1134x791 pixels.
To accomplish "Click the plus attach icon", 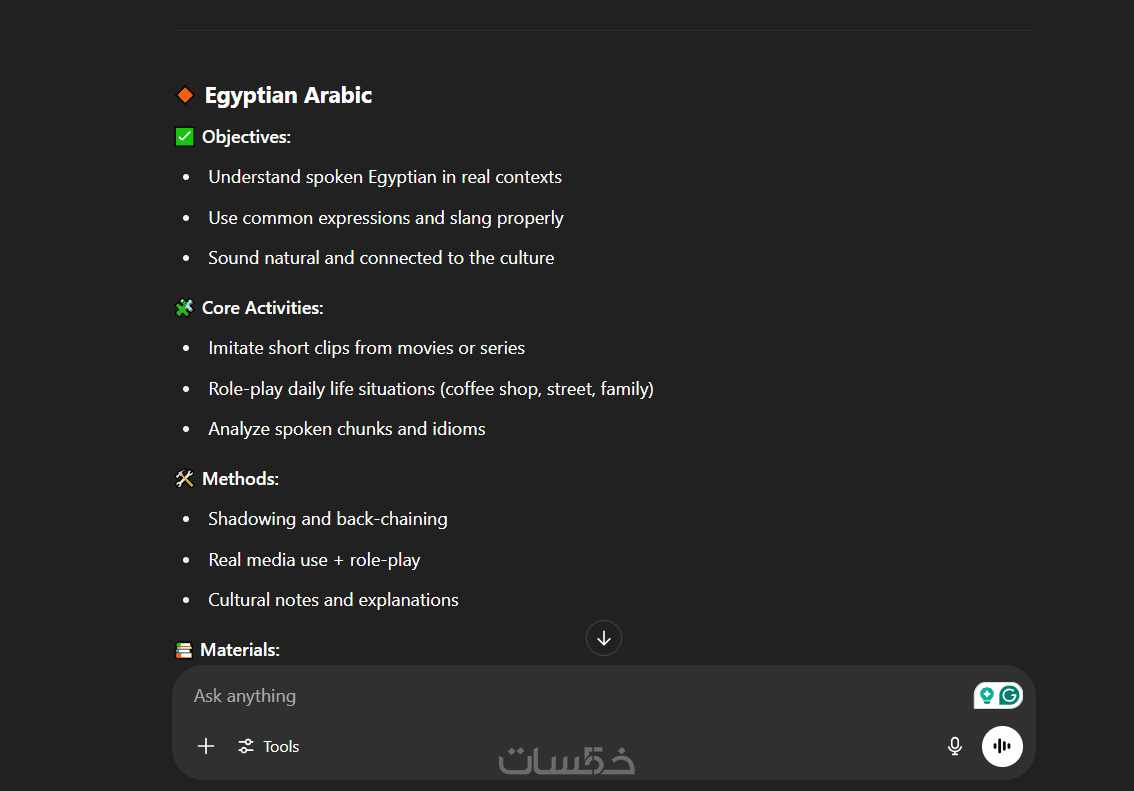I will click(206, 746).
